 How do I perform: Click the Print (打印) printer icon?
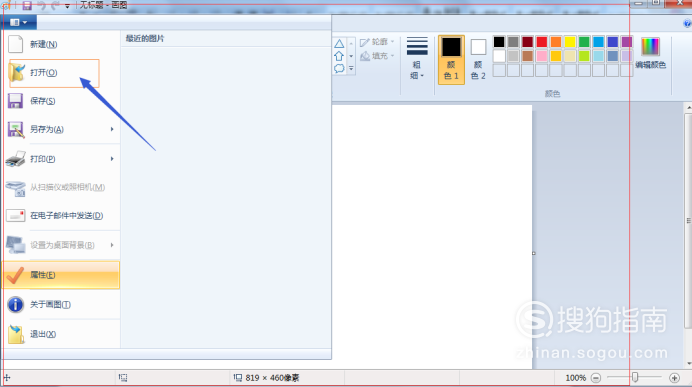pos(15,159)
